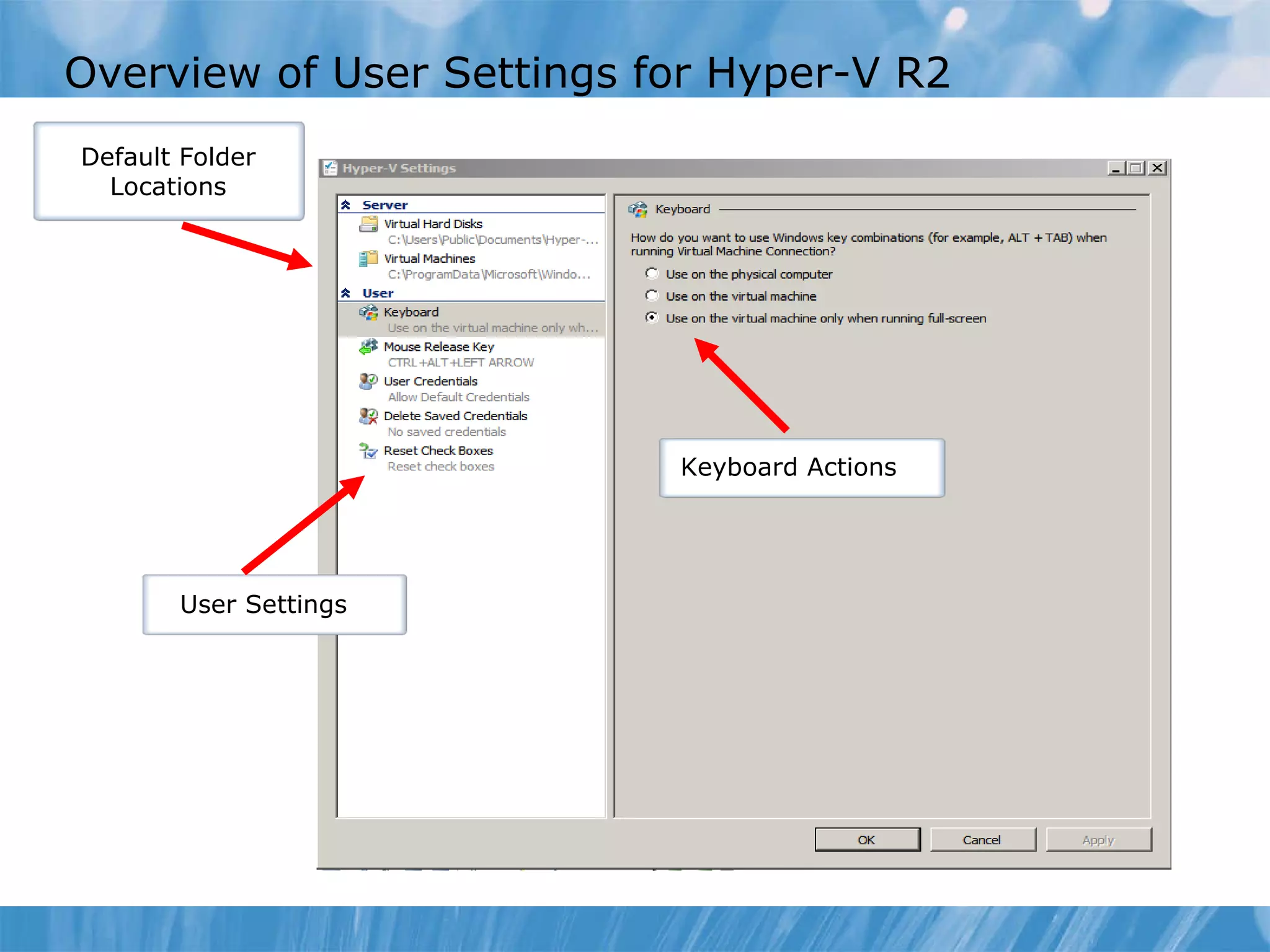Click the Cancel button
The image size is (1270, 952).
pos(982,840)
